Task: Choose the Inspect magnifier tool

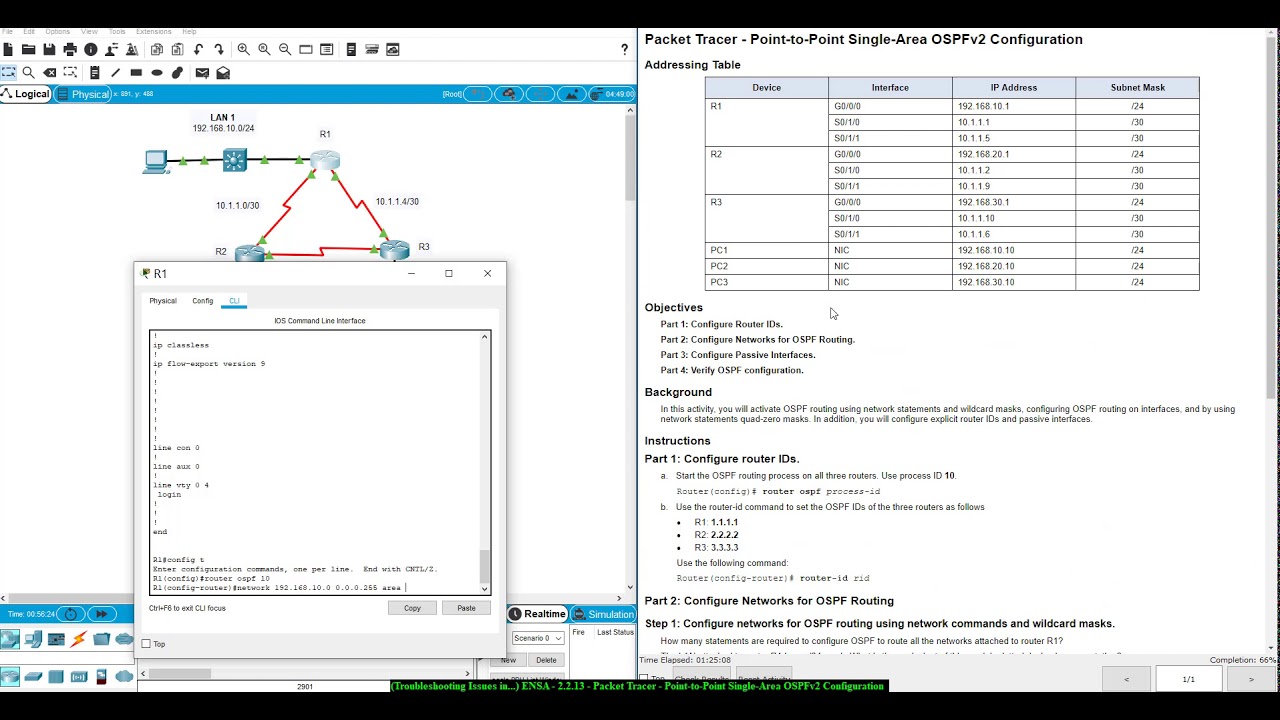Action: [x=28, y=72]
